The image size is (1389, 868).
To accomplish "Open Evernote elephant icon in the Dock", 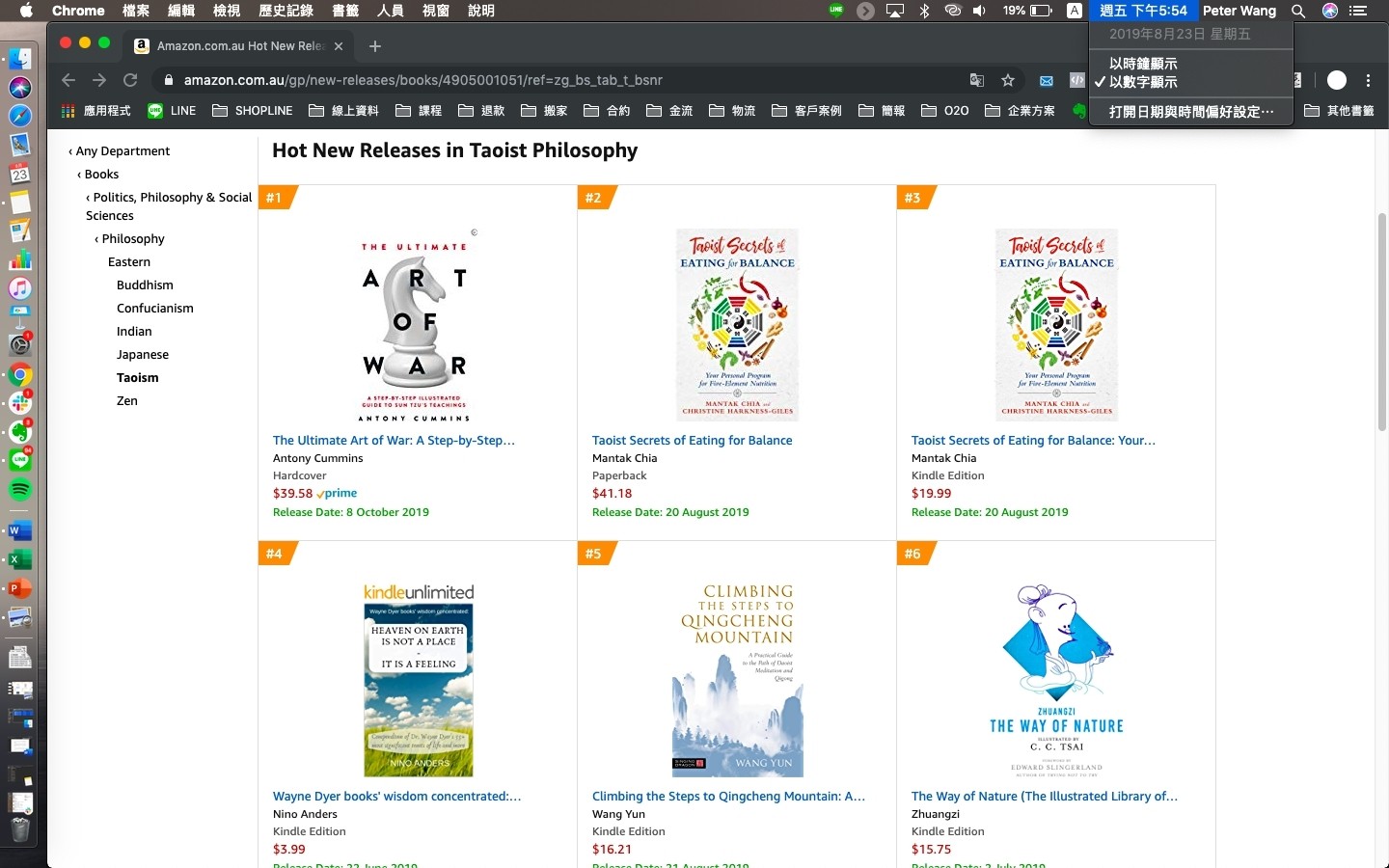I will [x=20, y=432].
